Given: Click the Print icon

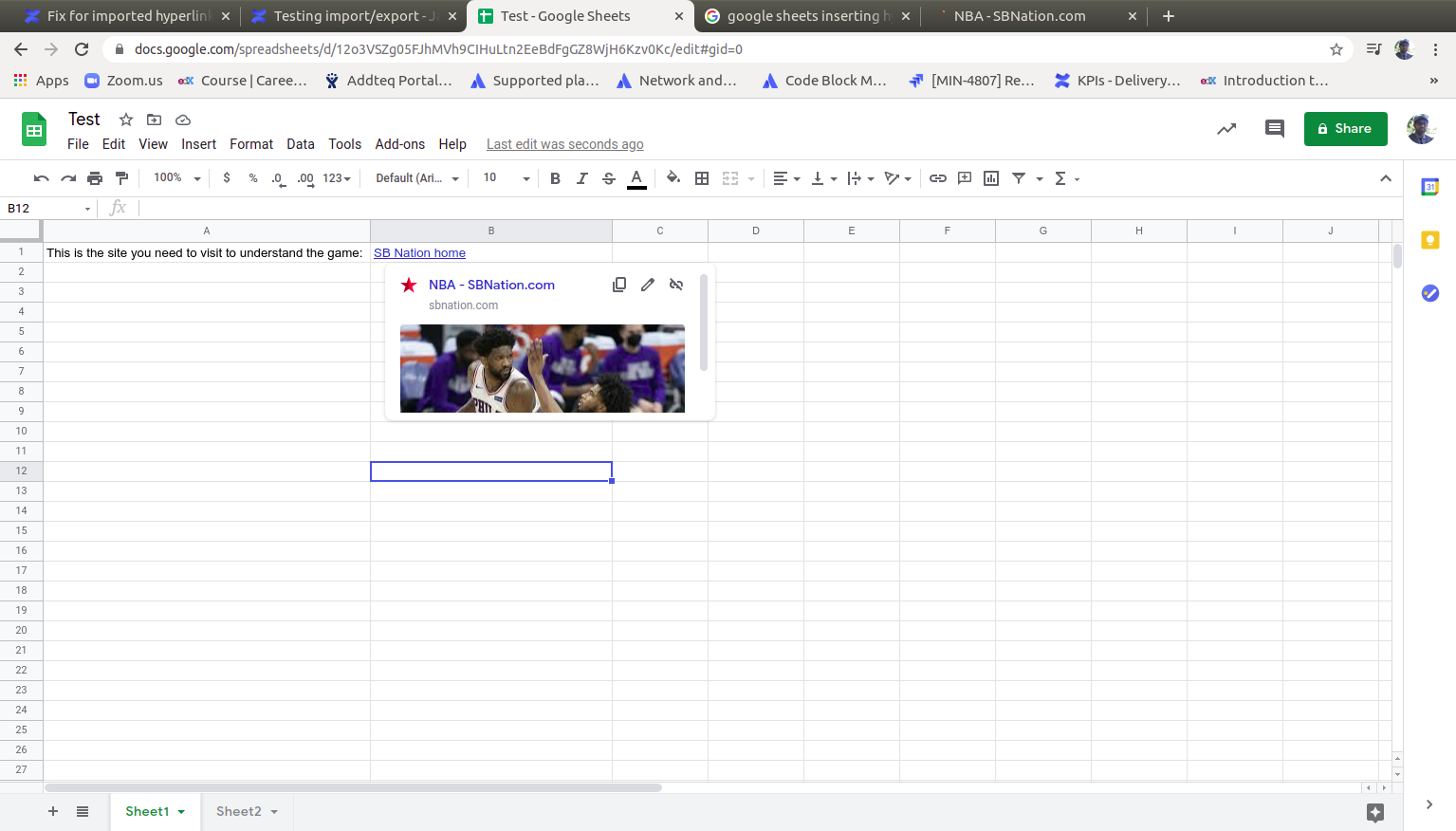Looking at the screenshot, I should point(95,178).
